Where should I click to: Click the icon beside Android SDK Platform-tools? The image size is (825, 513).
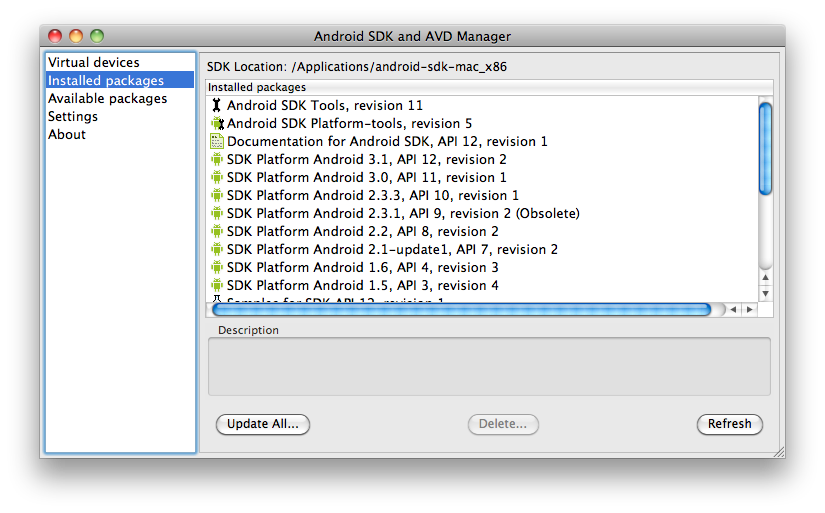(x=217, y=124)
